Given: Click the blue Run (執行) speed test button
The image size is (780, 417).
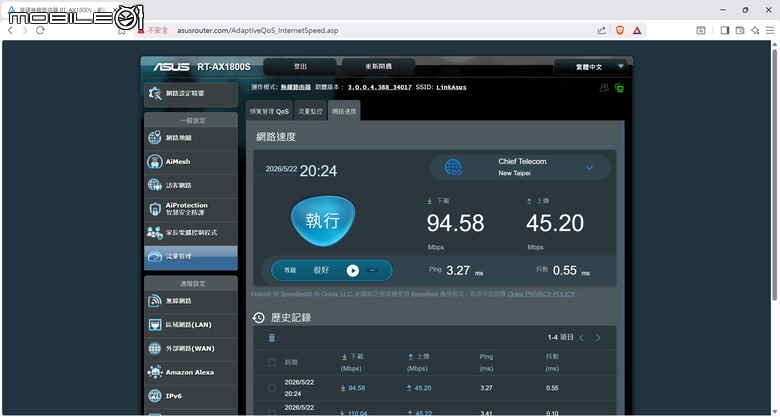Looking at the screenshot, I should (x=323, y=220).
